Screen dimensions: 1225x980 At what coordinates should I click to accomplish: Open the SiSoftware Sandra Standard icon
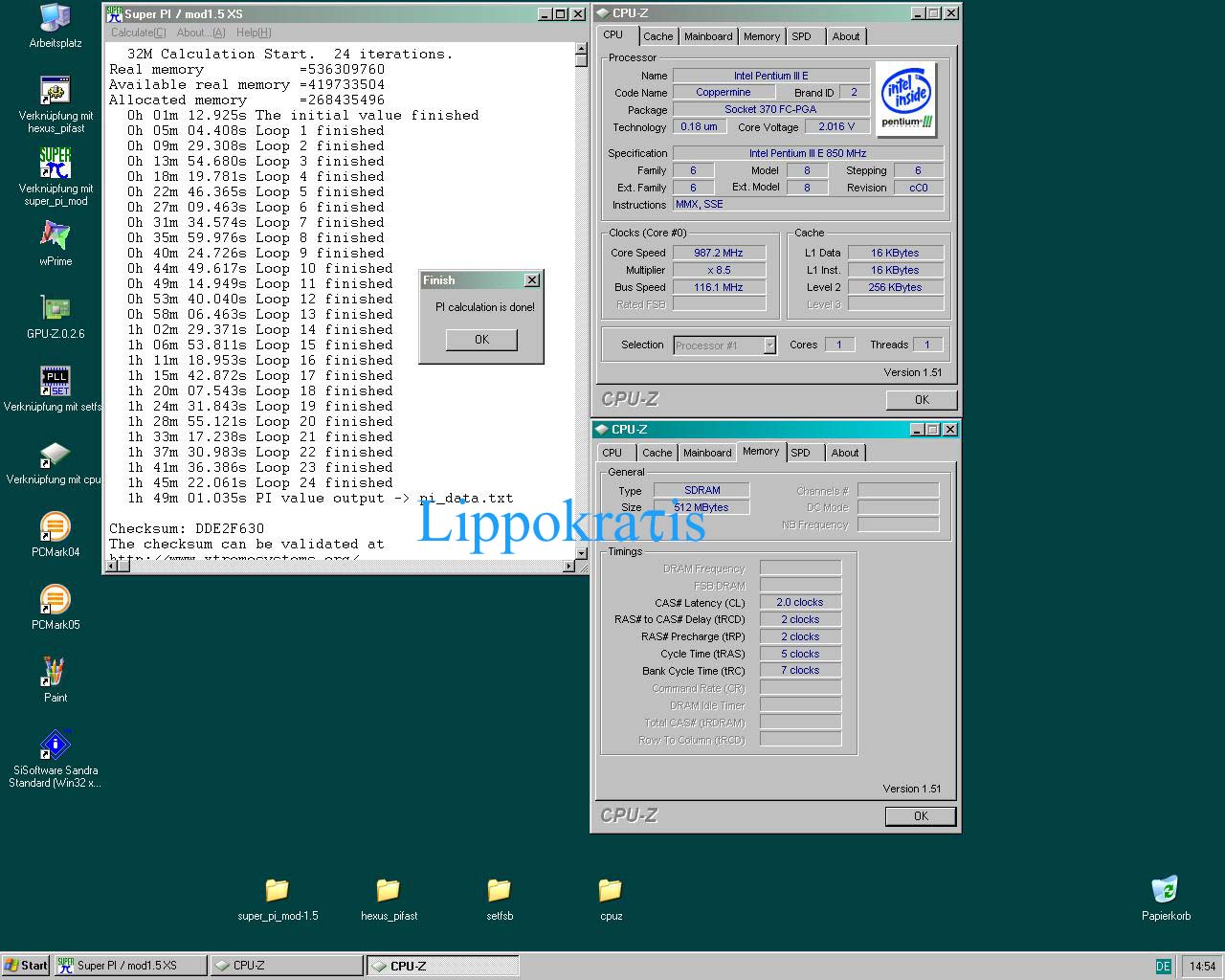(x=56, y=745)
